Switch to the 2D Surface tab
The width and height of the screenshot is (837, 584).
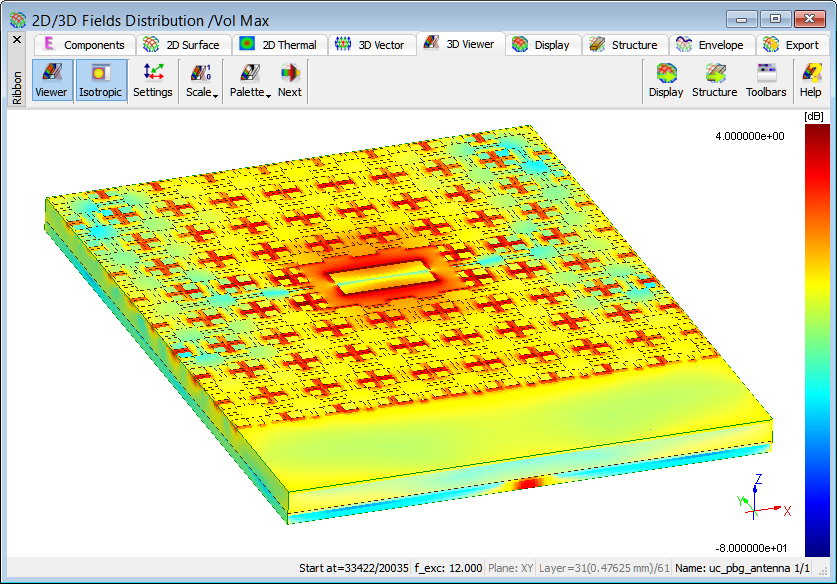point(181,45)
